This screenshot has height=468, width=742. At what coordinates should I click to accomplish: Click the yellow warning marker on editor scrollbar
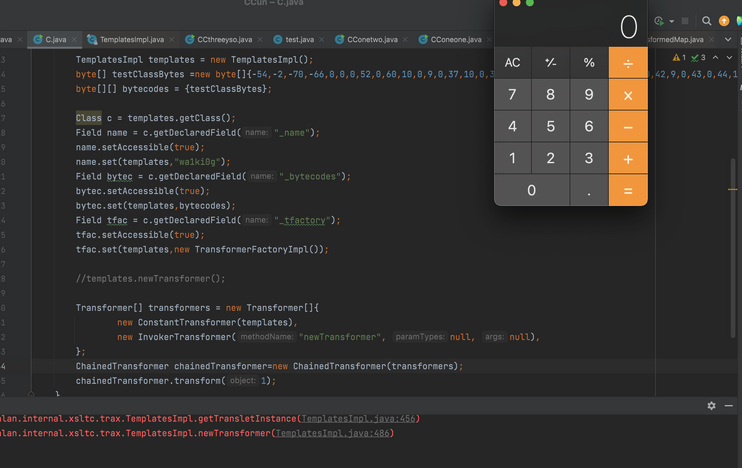pos(733,189)
